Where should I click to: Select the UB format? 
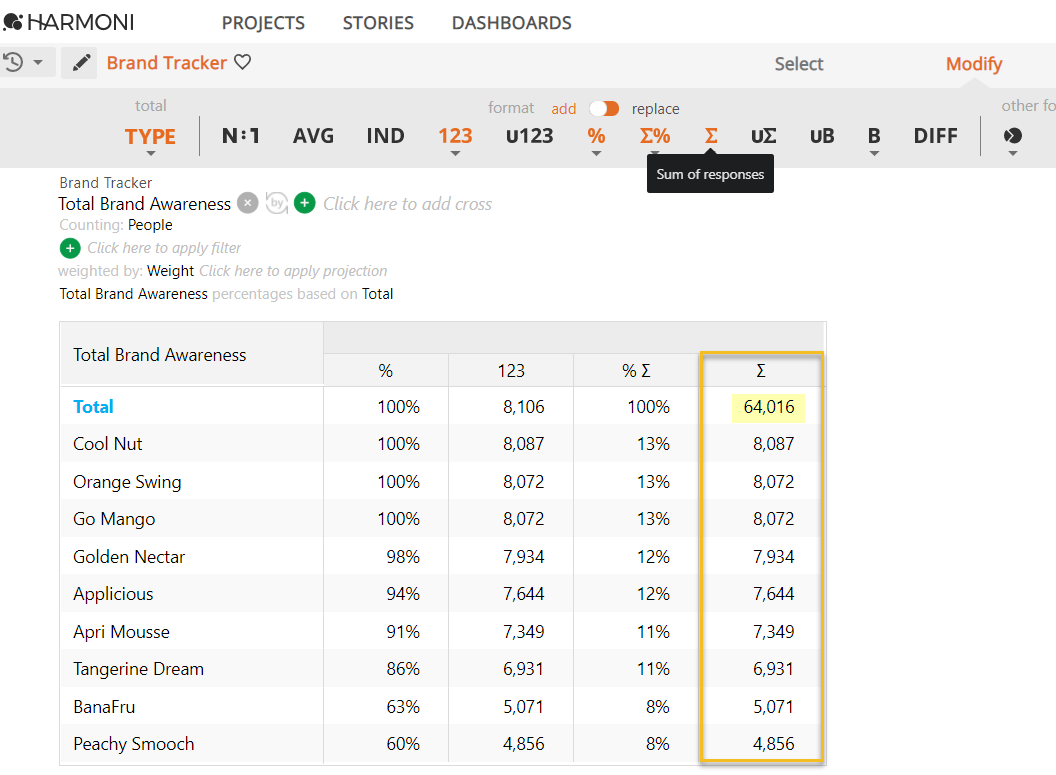pyautogui.click(x=822, y=136)
